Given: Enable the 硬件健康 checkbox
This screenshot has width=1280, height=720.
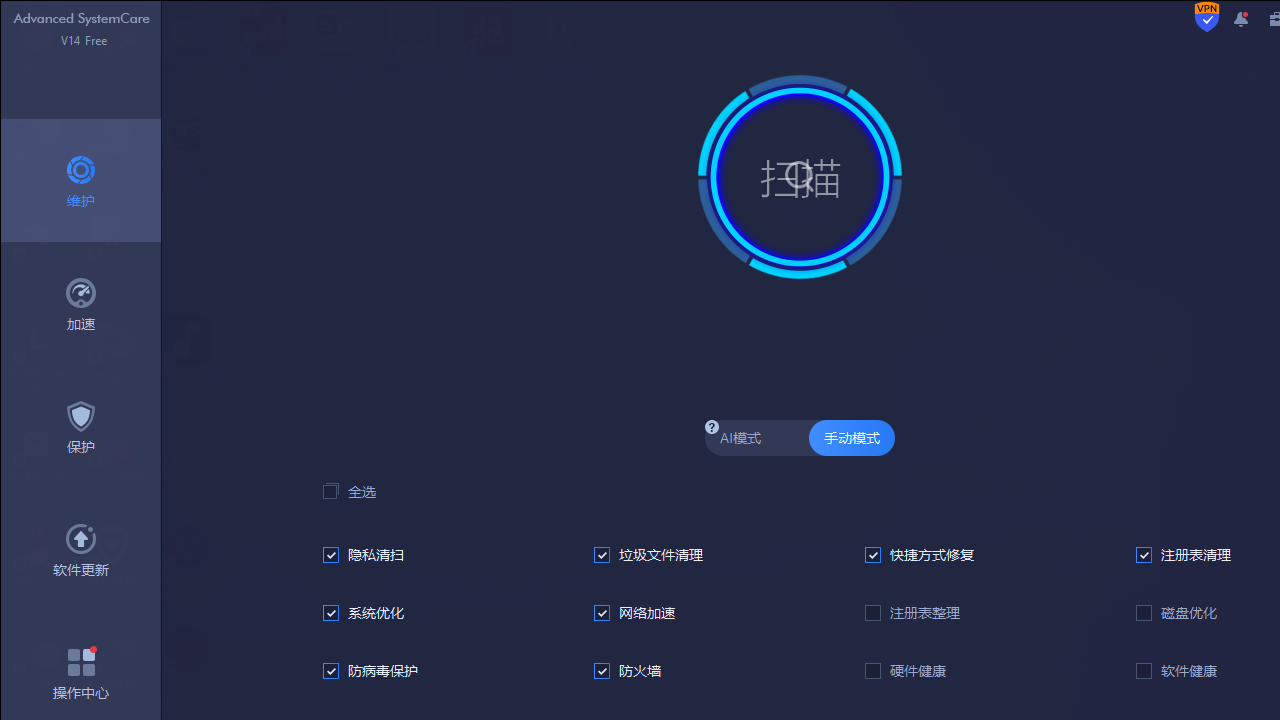Looking at the screenshot, I should [x=873, y=671].
